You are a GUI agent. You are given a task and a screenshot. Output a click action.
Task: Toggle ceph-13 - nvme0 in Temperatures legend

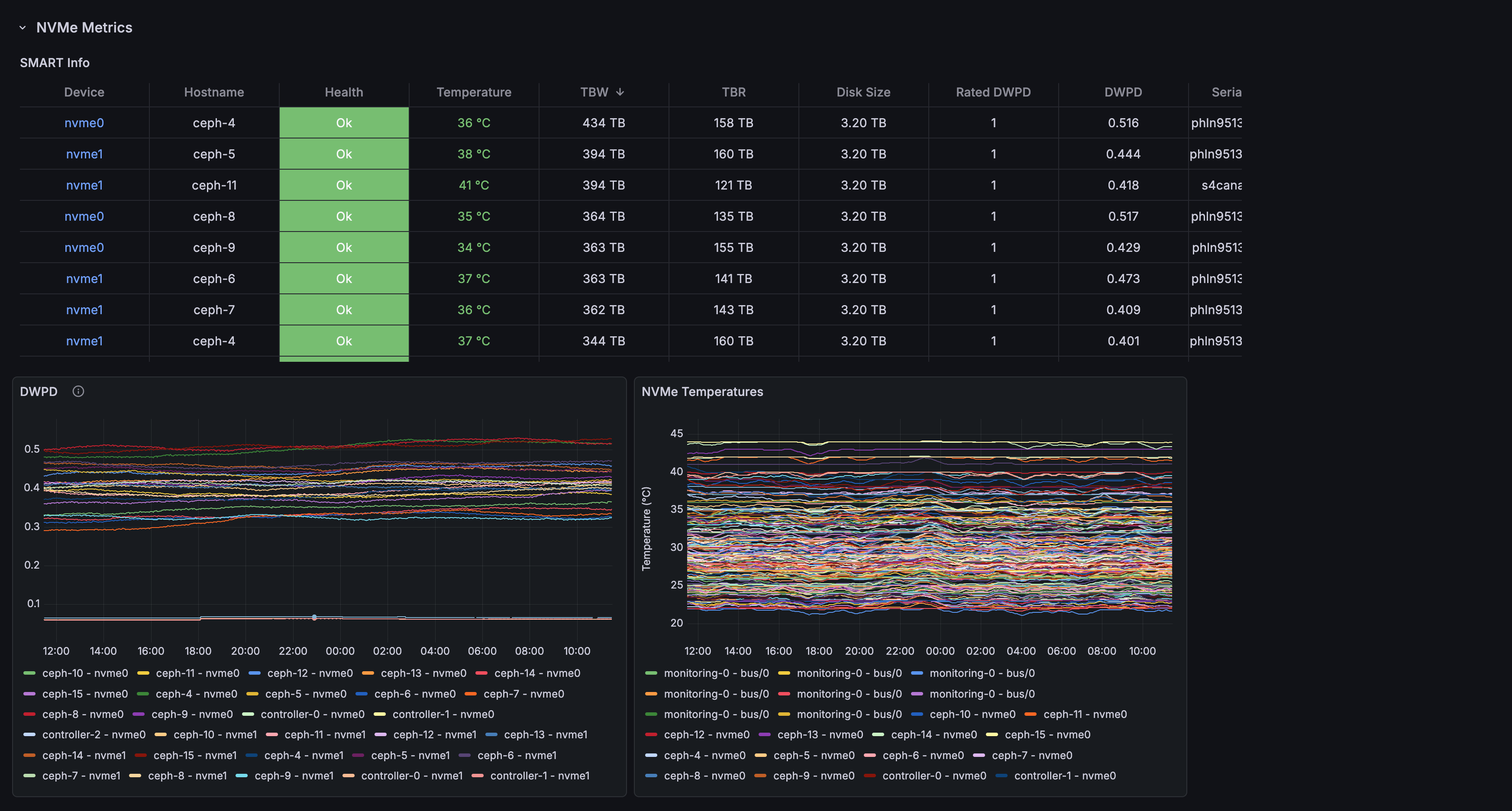pos(820,734)
